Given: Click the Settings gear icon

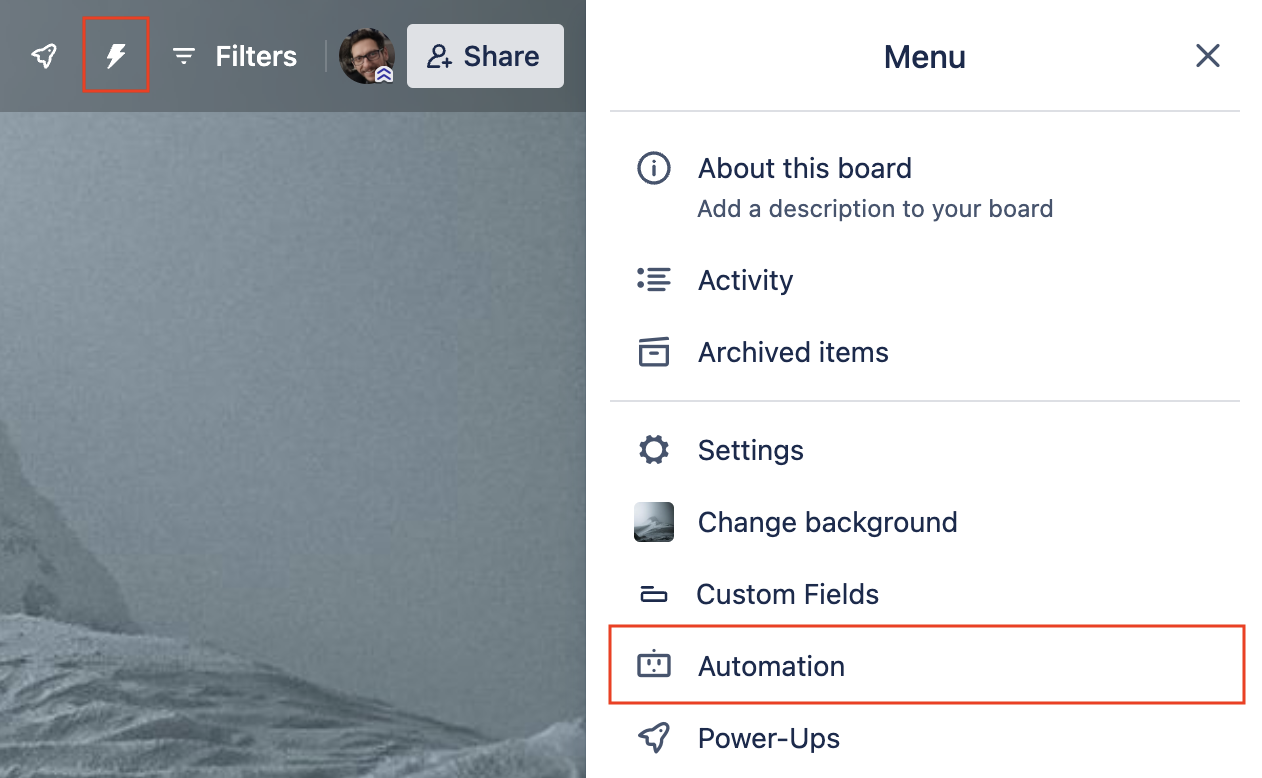Looking at the screenshot, I should tap(654, 450).
